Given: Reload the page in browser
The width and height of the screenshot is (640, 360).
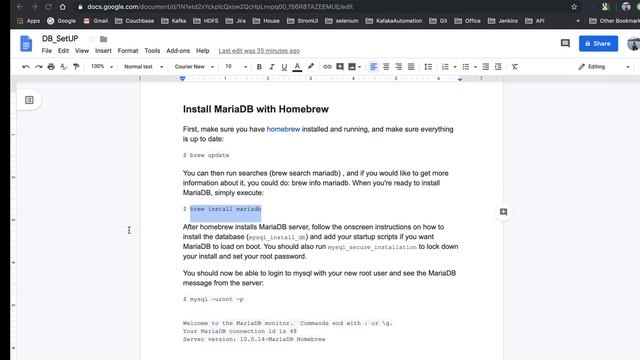Looking at the screenshot, I should (48, 7).
